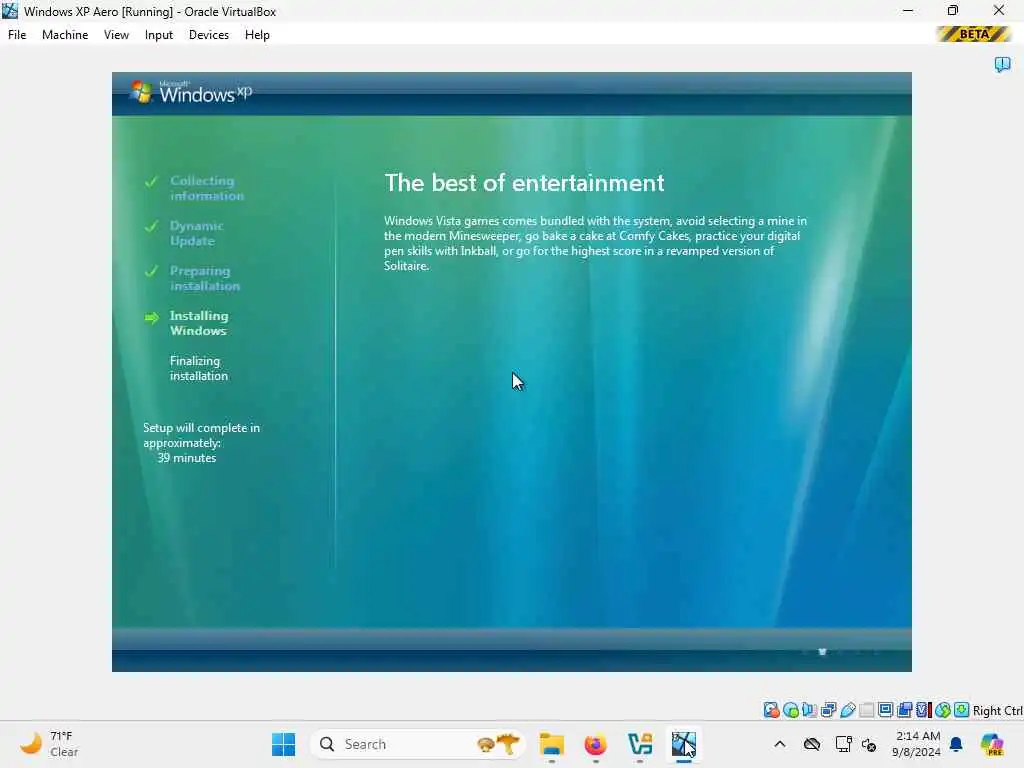This screenshot has width=1024, height=768.
Task: Minimize the VirtualBox window
Action: [x=908, y=10]
